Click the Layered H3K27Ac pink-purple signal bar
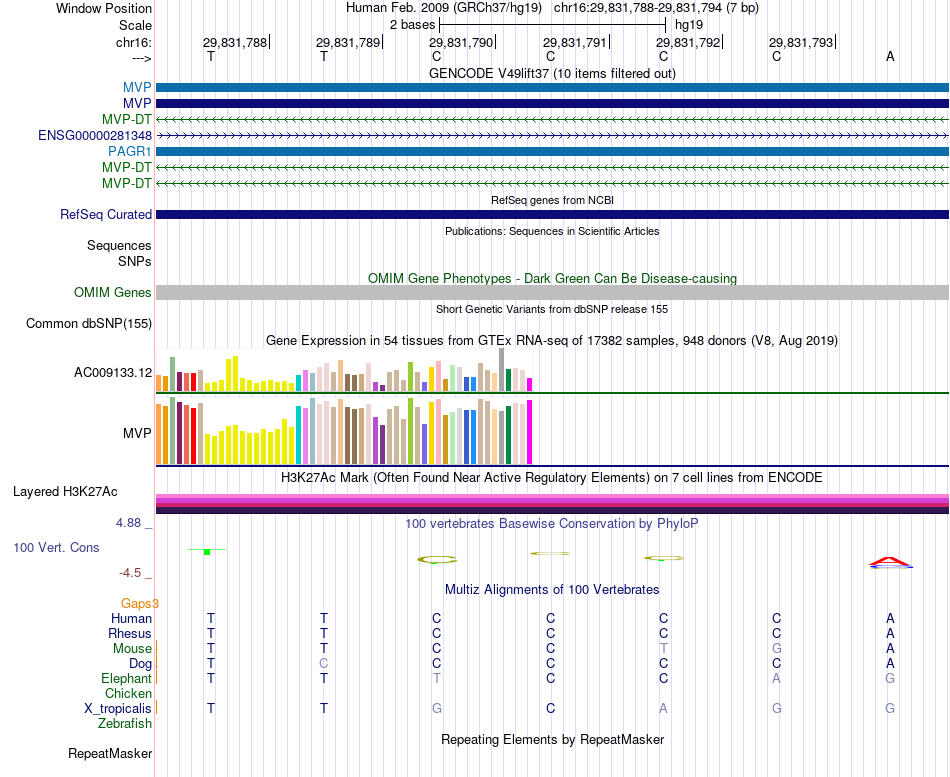The height and width of the screenshot is (777, 950). coord(552,504)
